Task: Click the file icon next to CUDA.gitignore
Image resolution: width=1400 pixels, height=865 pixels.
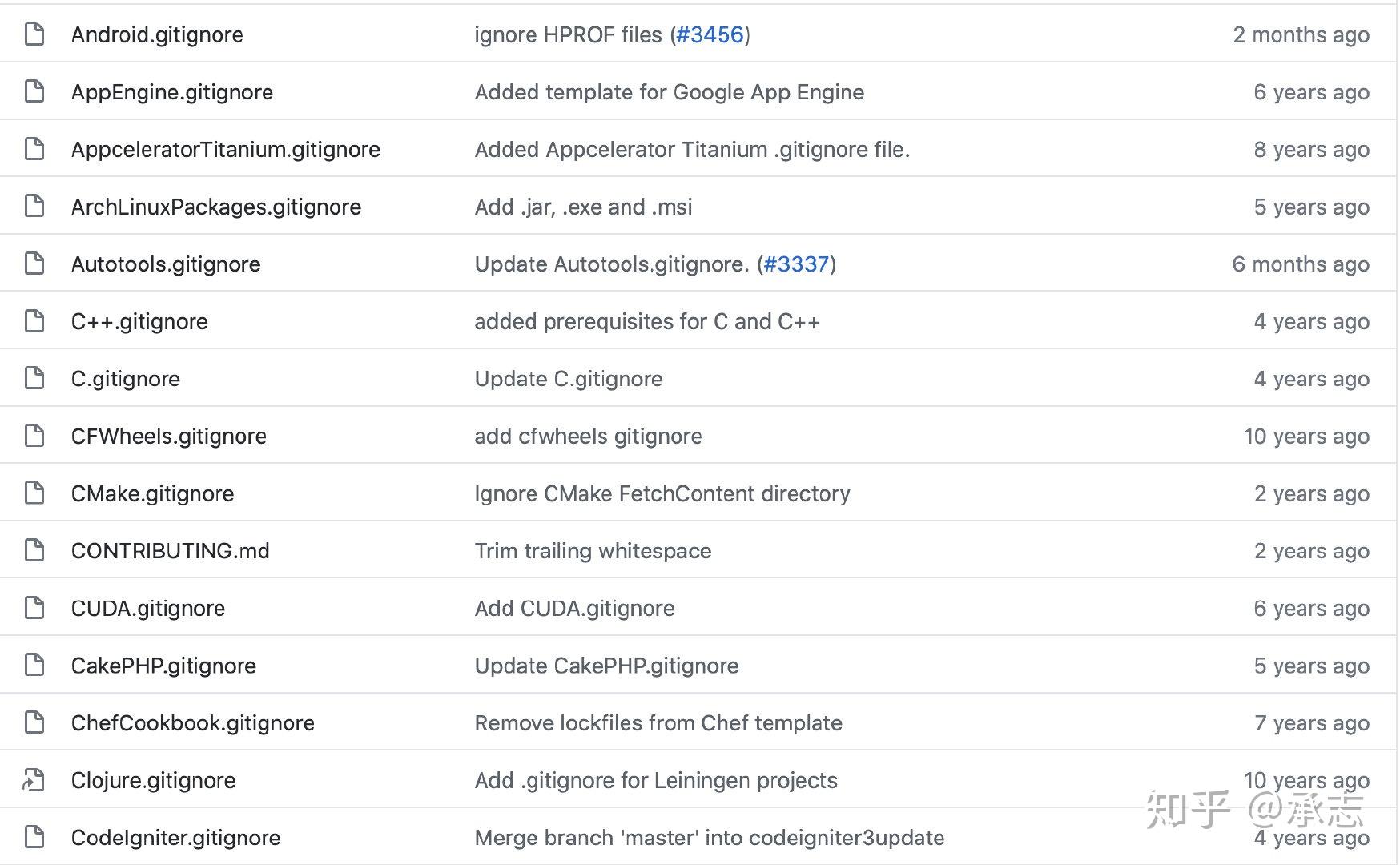Action: coord(34,608)
